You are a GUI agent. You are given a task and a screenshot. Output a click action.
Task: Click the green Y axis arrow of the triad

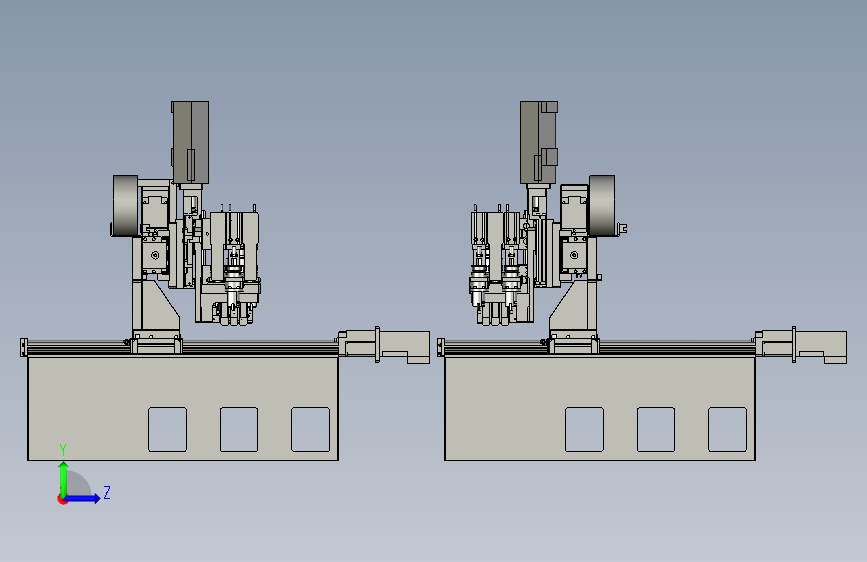pyautogui.click(x=64, y=478)
